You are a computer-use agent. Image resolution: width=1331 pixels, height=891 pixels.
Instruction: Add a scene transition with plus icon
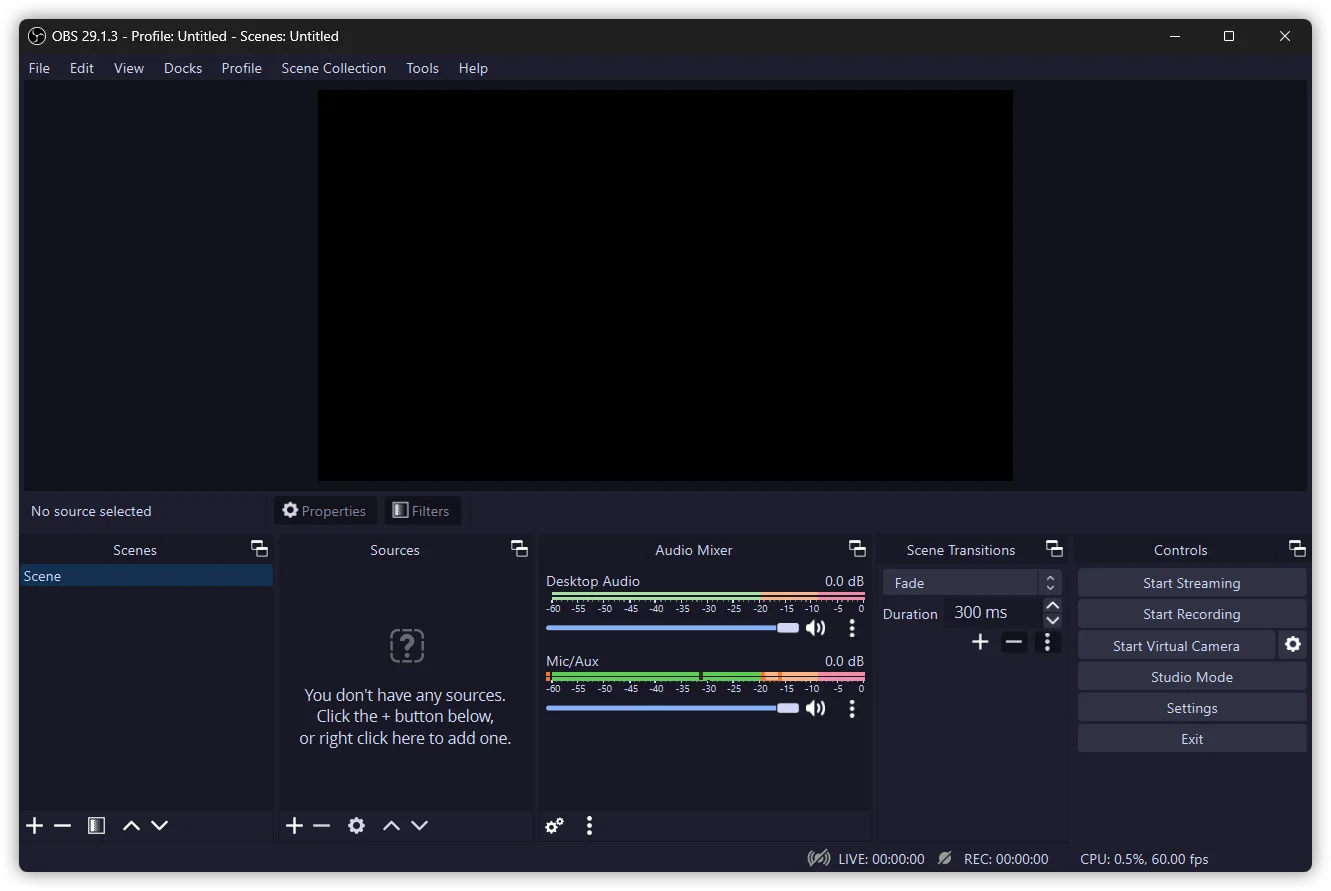pyautogui.click(x=980, y=642)
